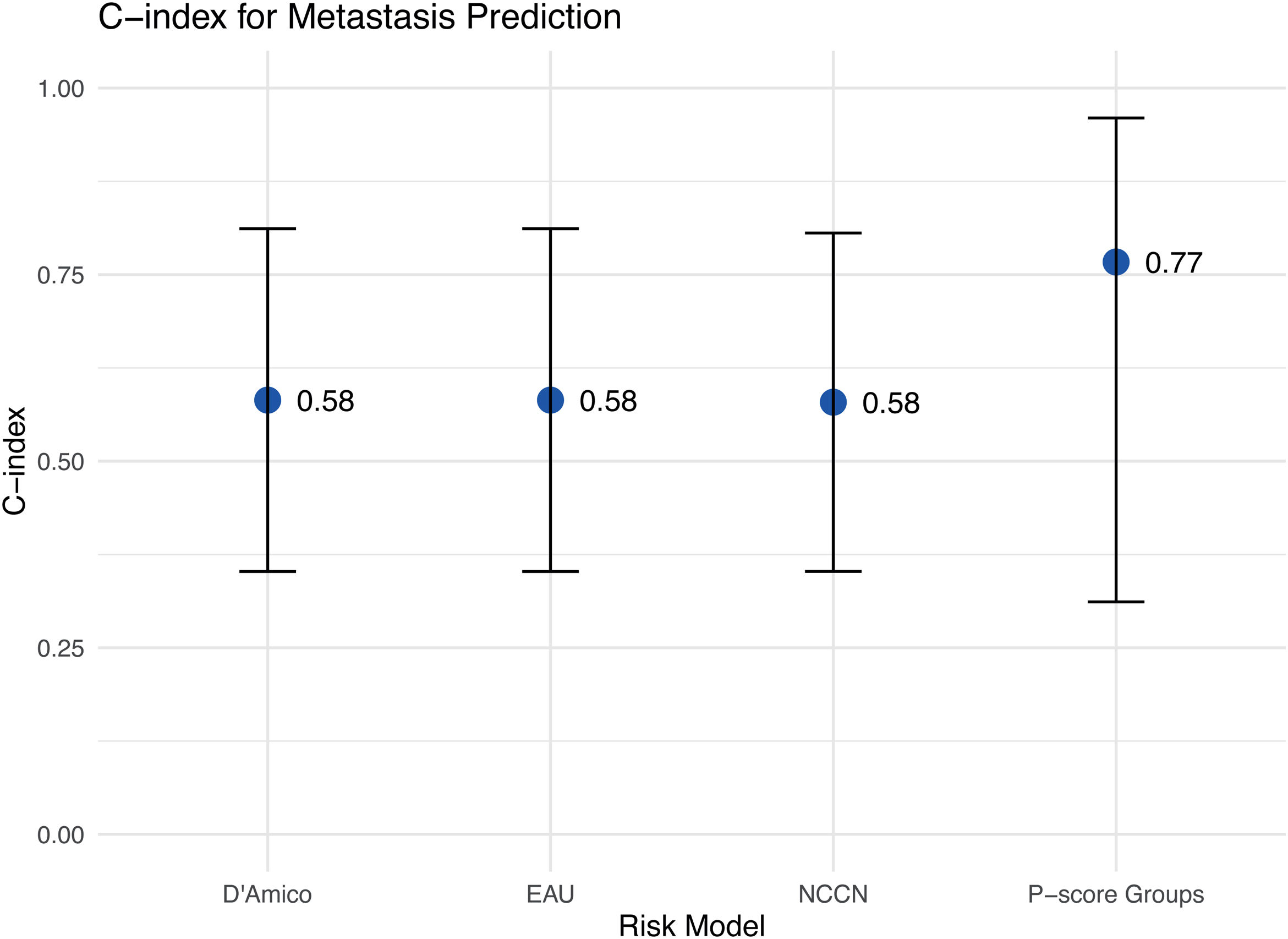
Task: Click the EAU x-axis label
Action: point(550,894)
